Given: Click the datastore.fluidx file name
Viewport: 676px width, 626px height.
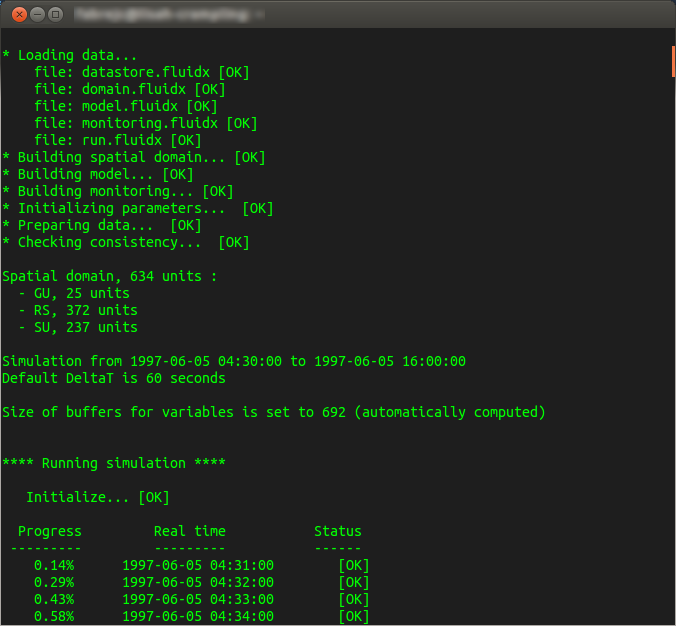Looking at the screenshot, I should 142,72.
